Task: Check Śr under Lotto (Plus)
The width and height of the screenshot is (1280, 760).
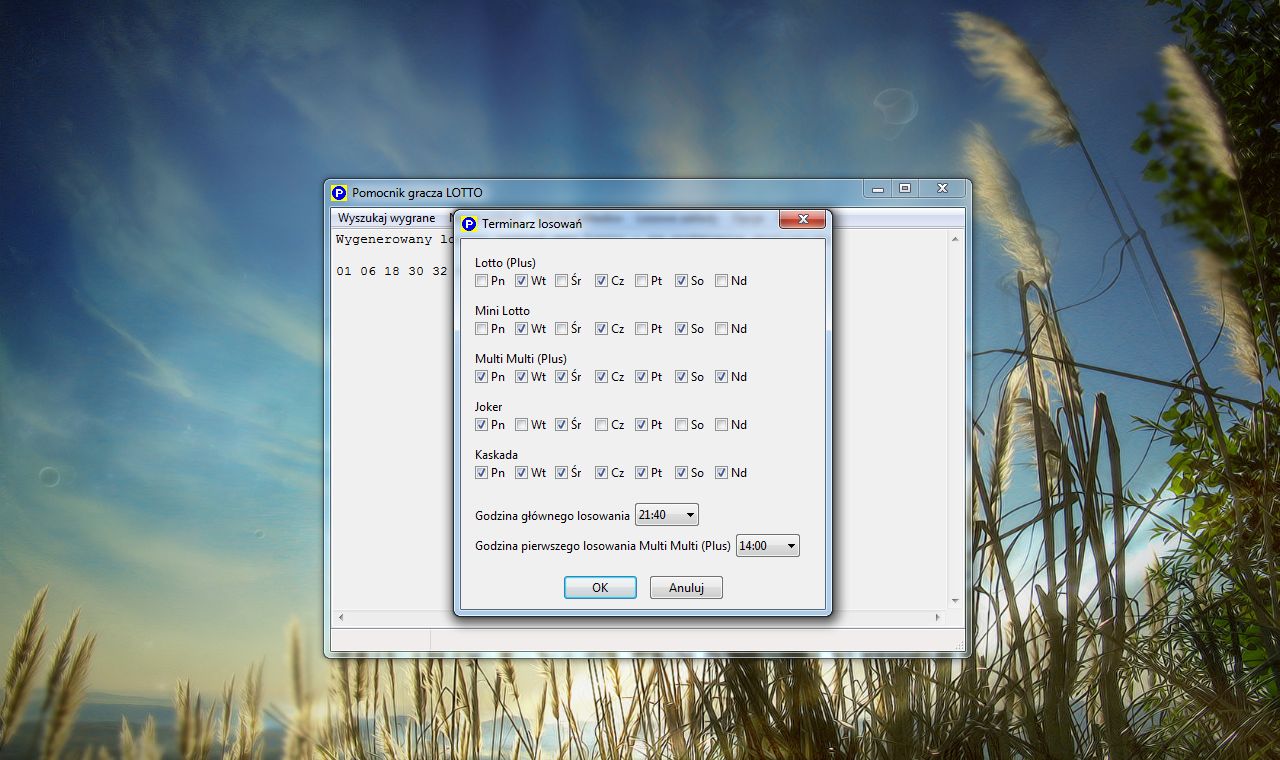Action: click(562, 281)
